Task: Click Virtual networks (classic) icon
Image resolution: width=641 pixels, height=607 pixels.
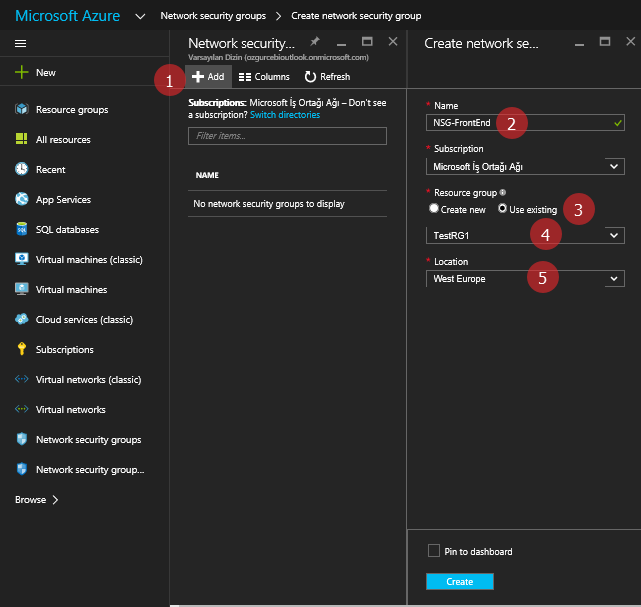Action: click(x=22, y=379)
